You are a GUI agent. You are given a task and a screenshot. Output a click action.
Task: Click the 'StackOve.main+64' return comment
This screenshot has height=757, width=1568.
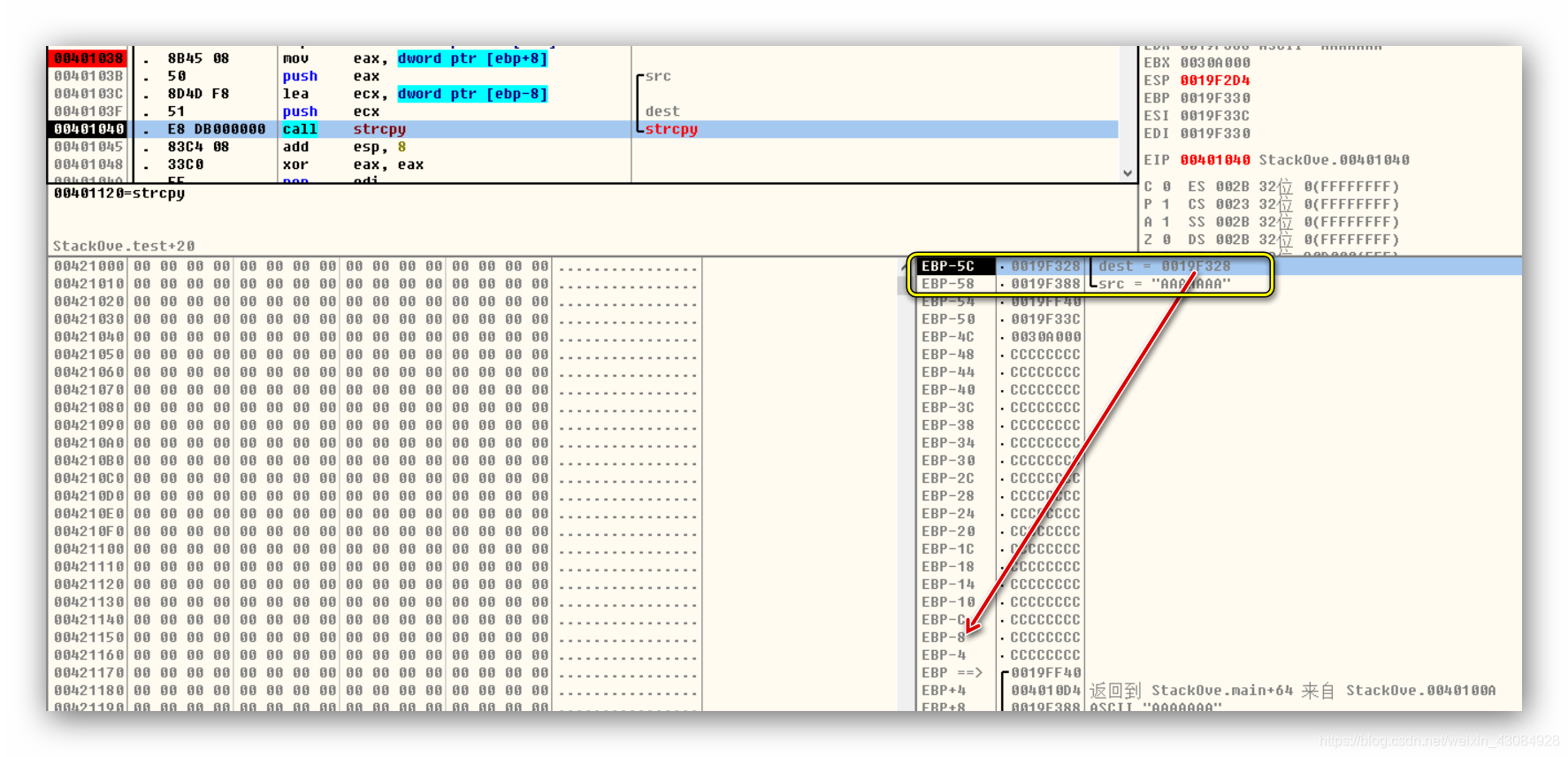1222,691
